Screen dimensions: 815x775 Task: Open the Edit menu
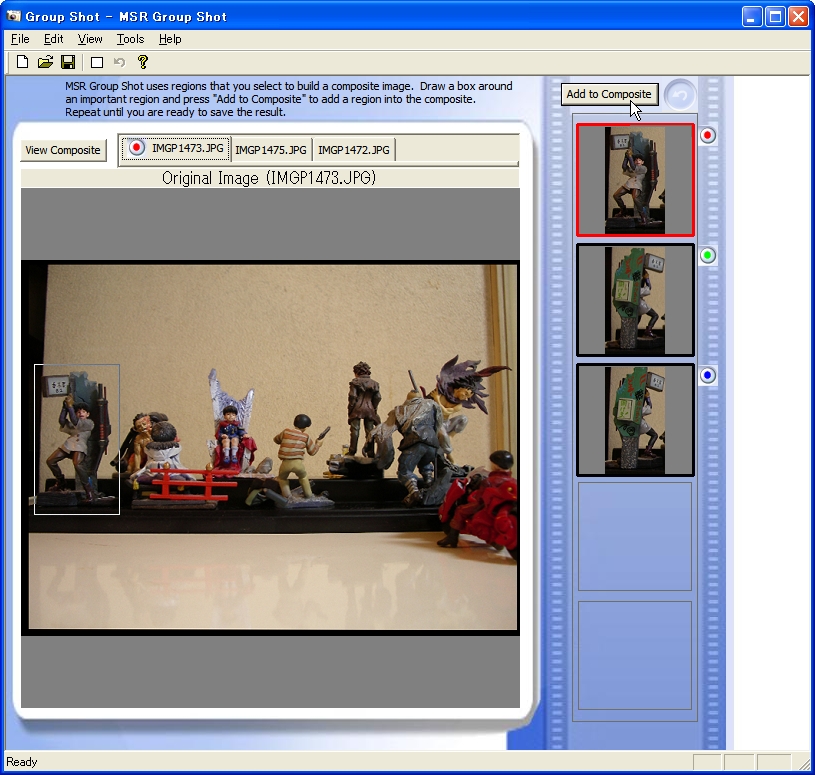[x=54, y=39]
